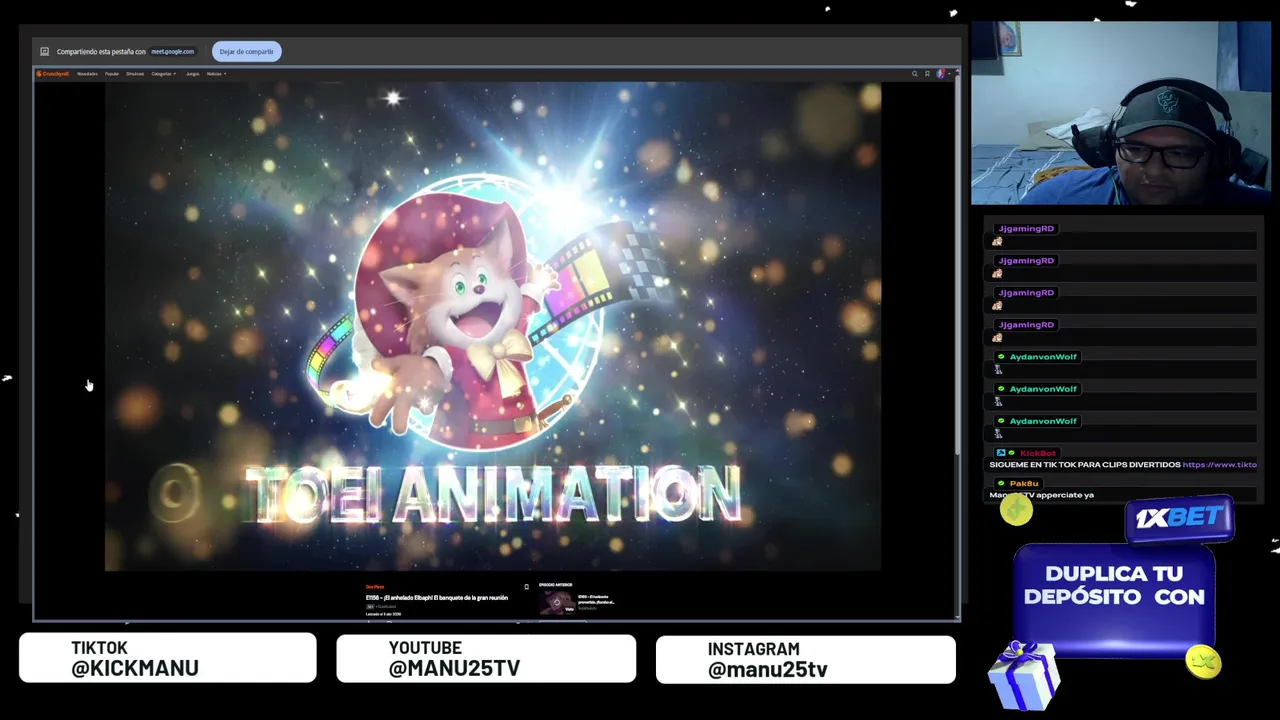1280x720 pixels.
Task: Open the Simulcast menu item
Action: 135,74
